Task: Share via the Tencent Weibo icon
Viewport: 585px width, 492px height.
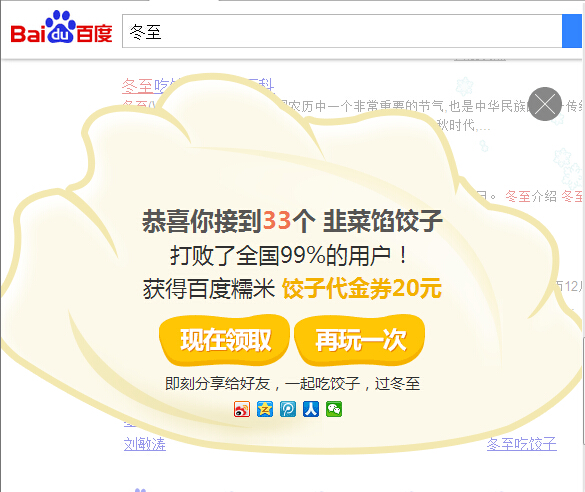Action: pyautogui.click(x=288, y=409)
